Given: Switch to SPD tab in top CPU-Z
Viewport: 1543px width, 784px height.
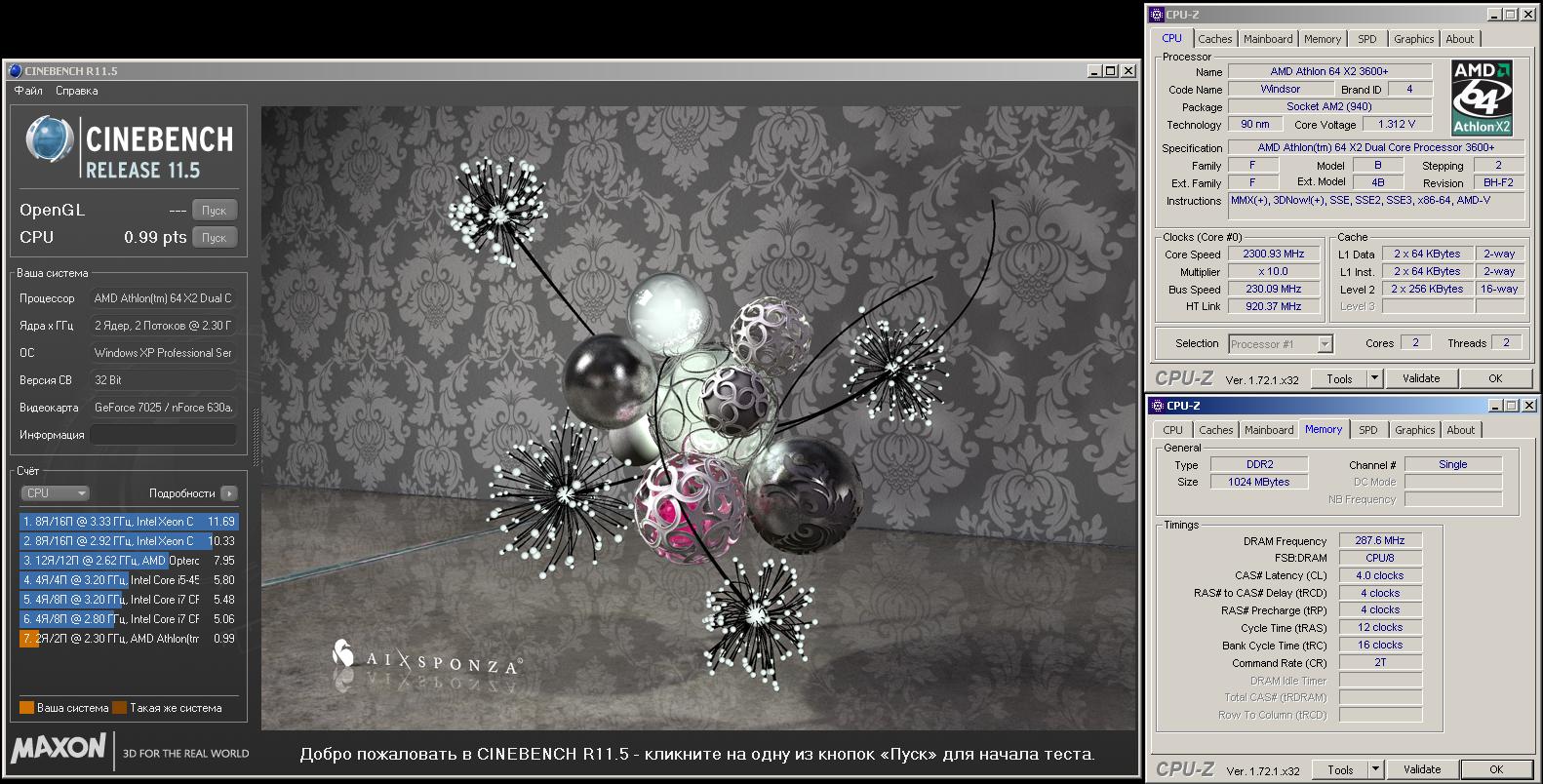Looking at the screenshot, I should [x=1367, y=39].
